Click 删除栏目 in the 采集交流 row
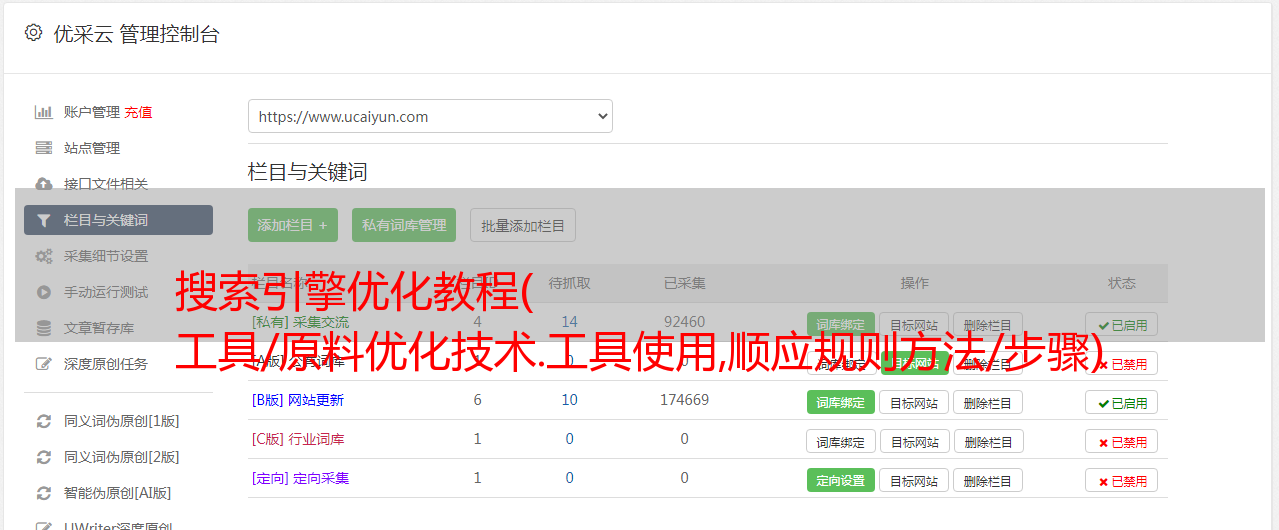The image size is (1279, 530). (988, 324)
